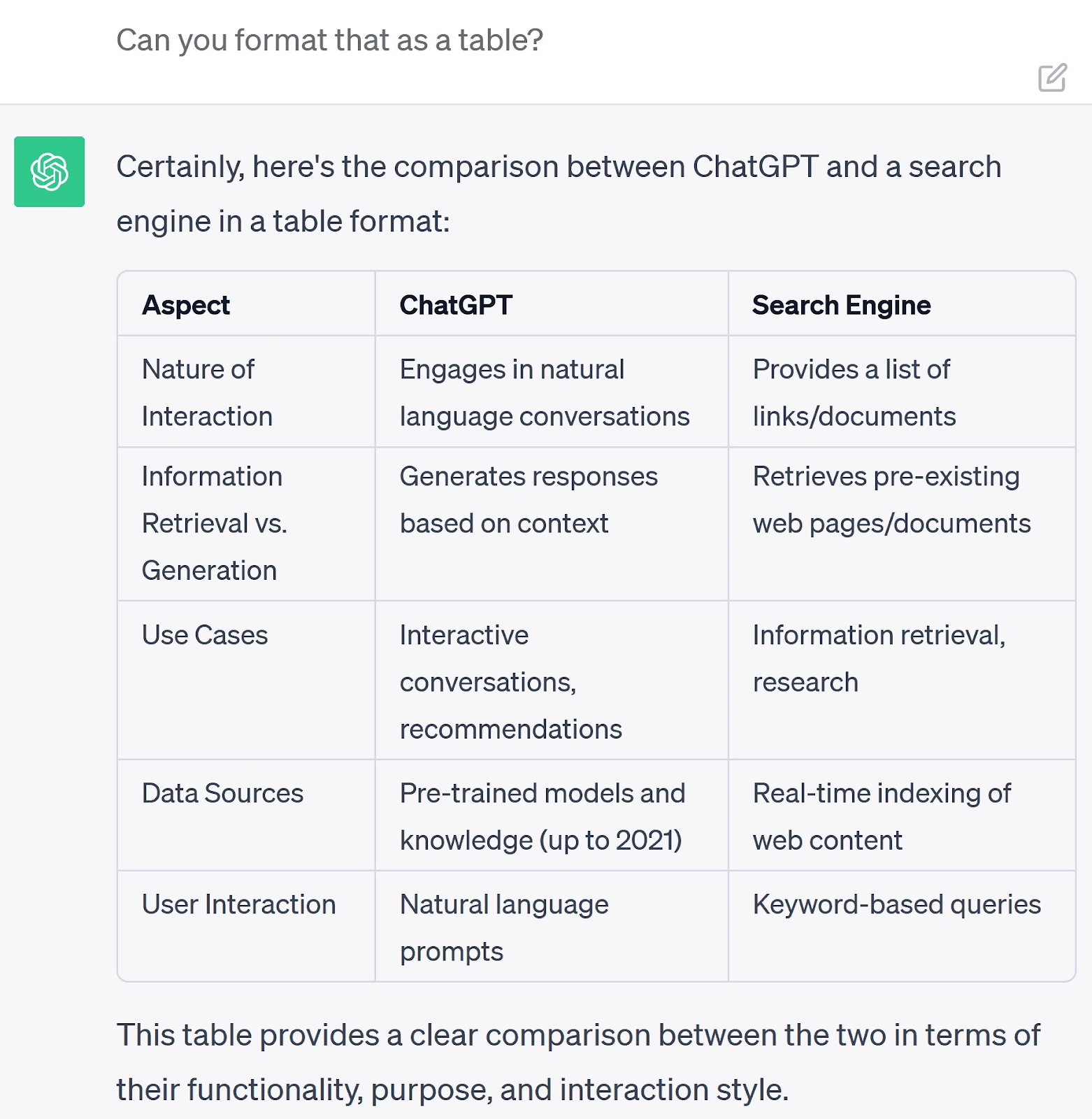This screenshot has width=1092, height=1119.
Task: Select the Use Cases row label
Action: tap(204, 635)
